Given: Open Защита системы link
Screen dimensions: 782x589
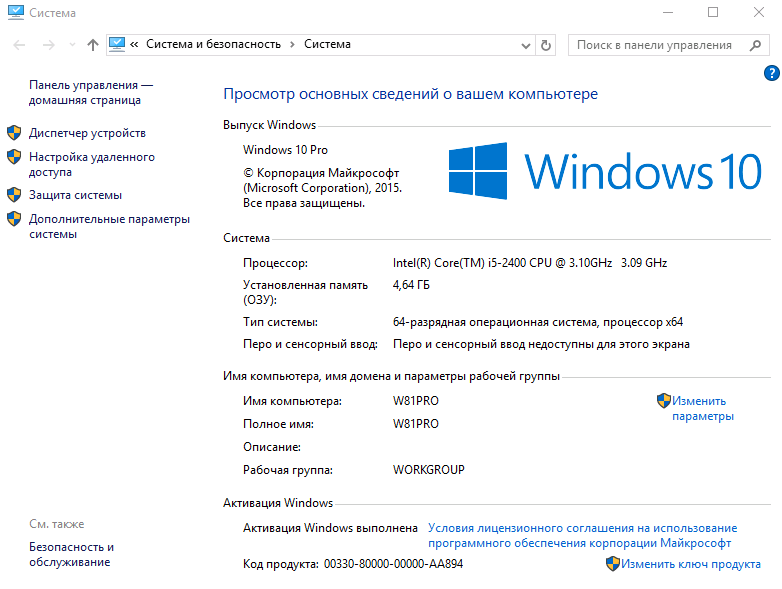Looking at the screenshot, I should coord(75,195).
